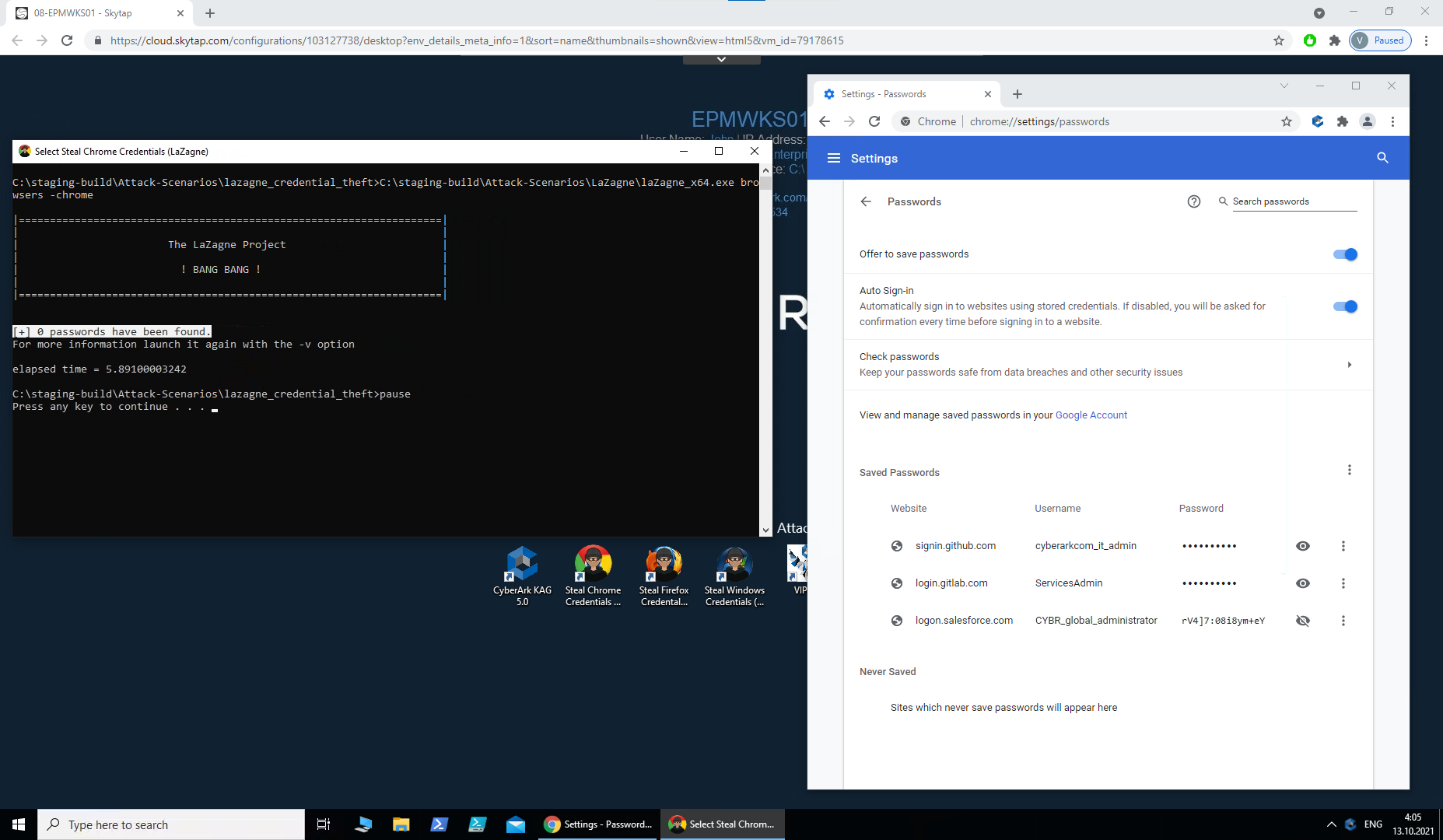Launch PowerShell from the taskbar

439,824
